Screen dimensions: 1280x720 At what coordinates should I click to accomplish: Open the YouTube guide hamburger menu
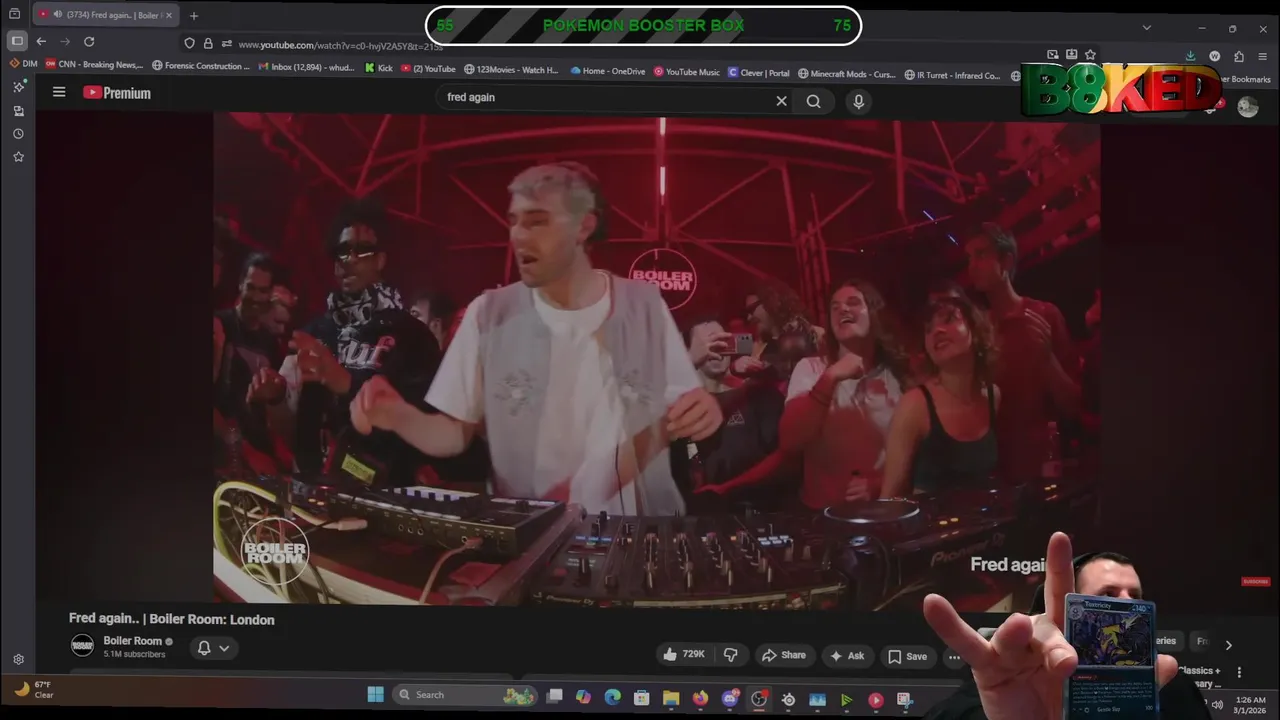point(59,92)
